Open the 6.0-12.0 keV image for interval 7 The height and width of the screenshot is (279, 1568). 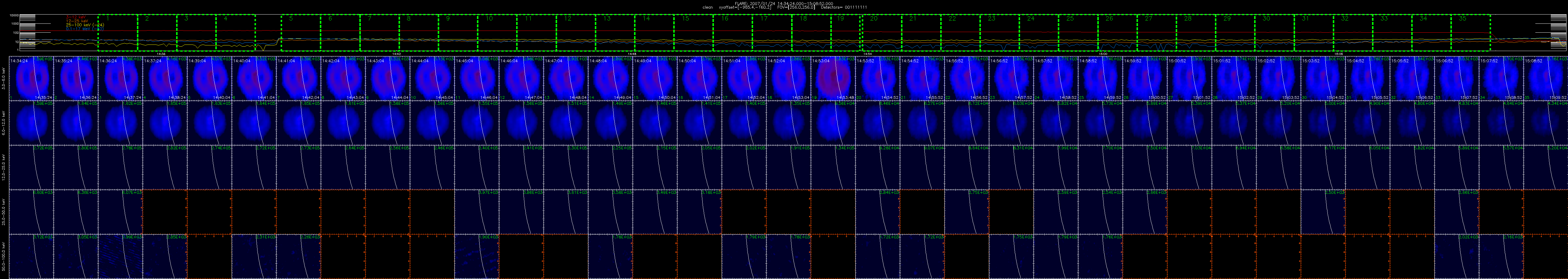point(298,123)
